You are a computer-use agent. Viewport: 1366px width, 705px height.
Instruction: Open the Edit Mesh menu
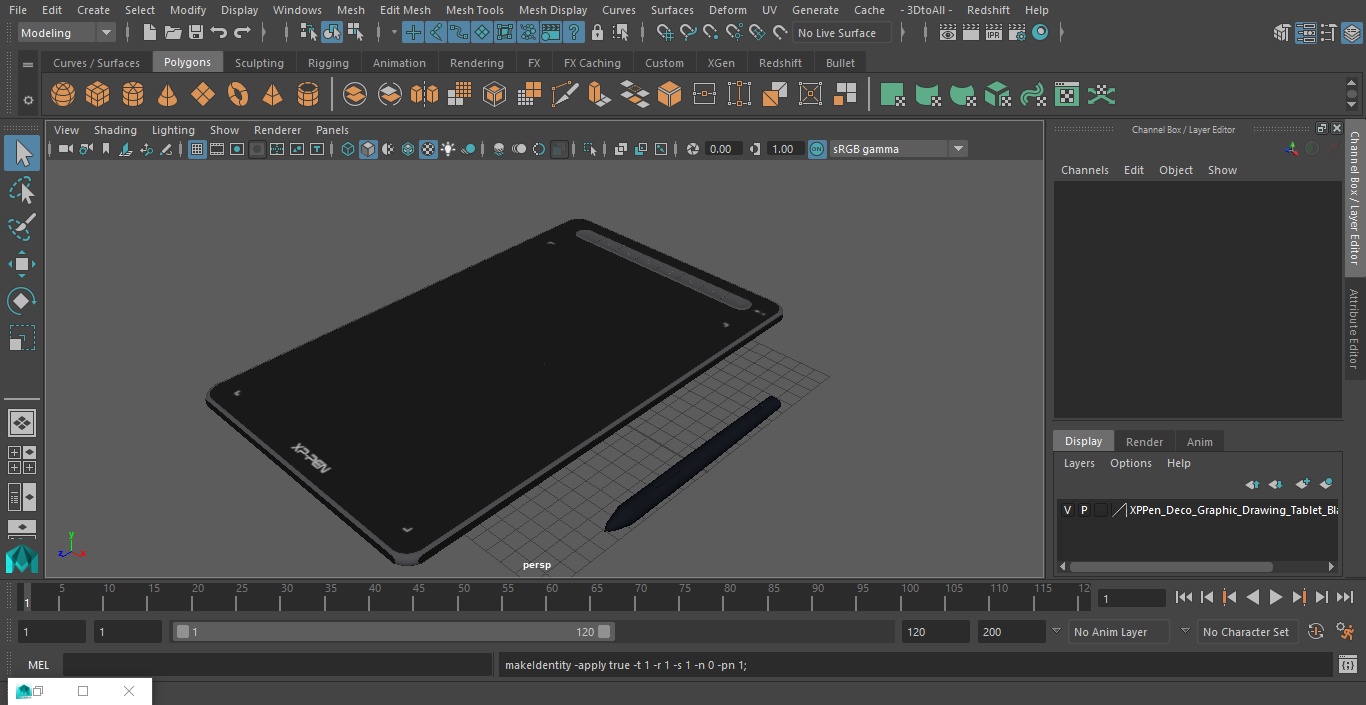click(405, 10)
